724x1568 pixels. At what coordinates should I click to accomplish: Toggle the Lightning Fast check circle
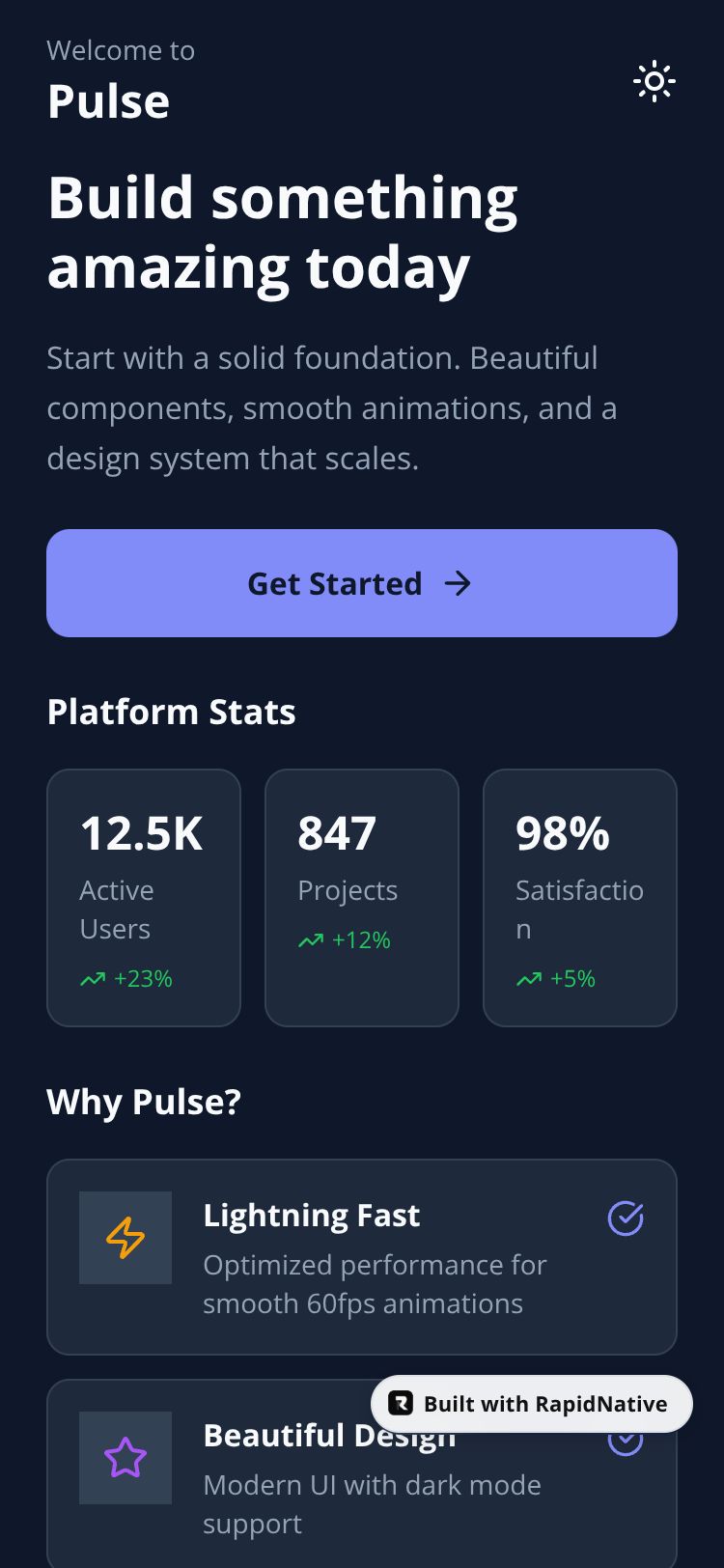tap(626, 1218)
